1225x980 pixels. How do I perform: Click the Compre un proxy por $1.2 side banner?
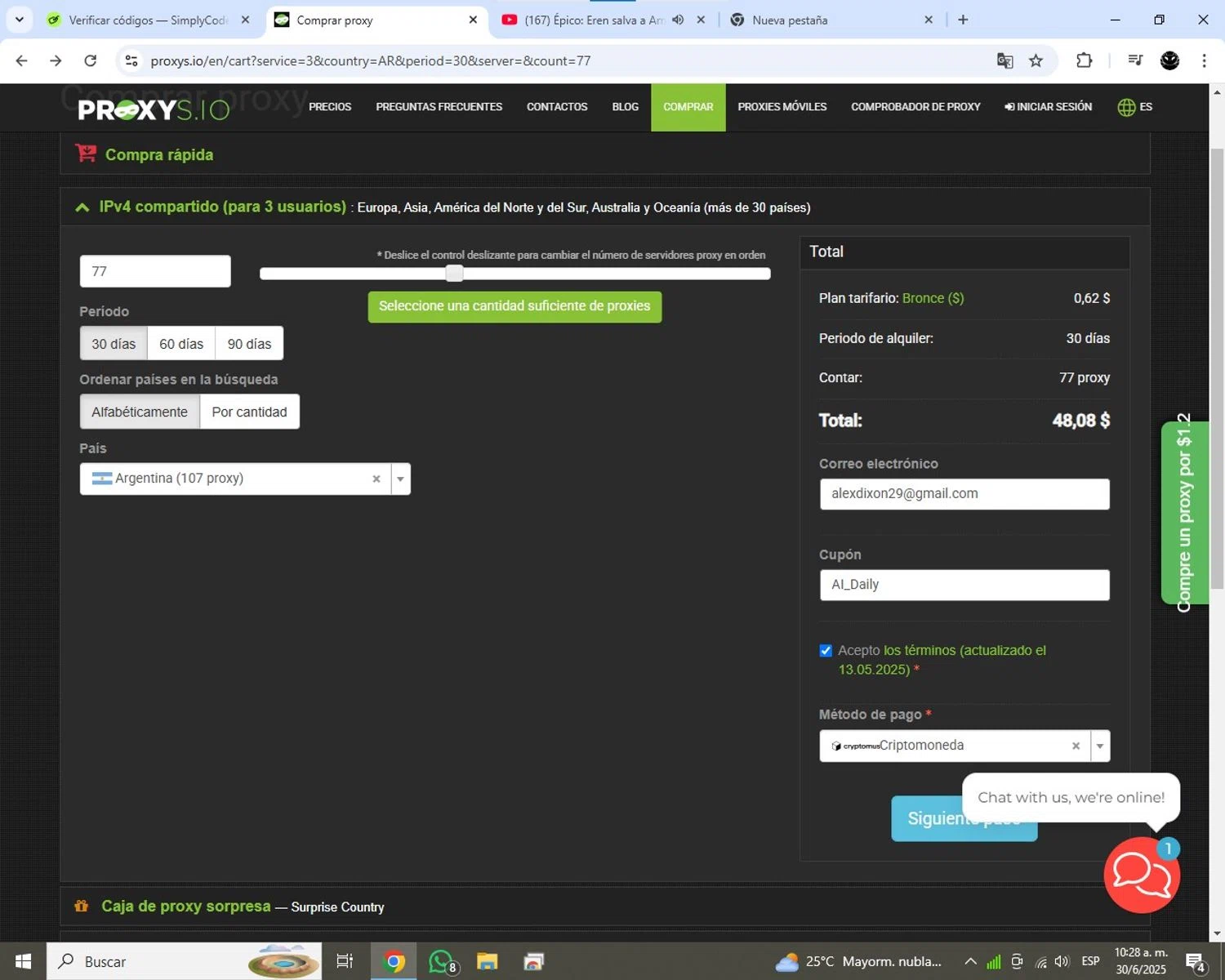1184,512
